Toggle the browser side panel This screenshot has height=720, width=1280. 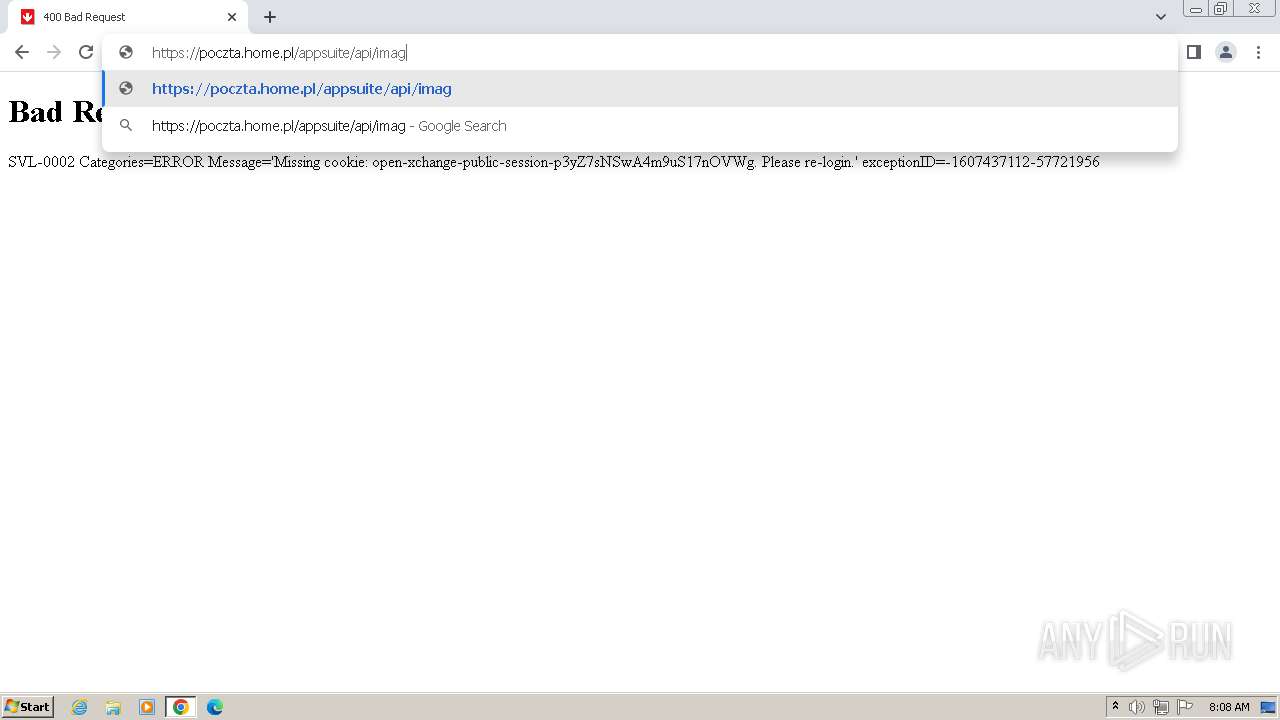point(1193,52)
